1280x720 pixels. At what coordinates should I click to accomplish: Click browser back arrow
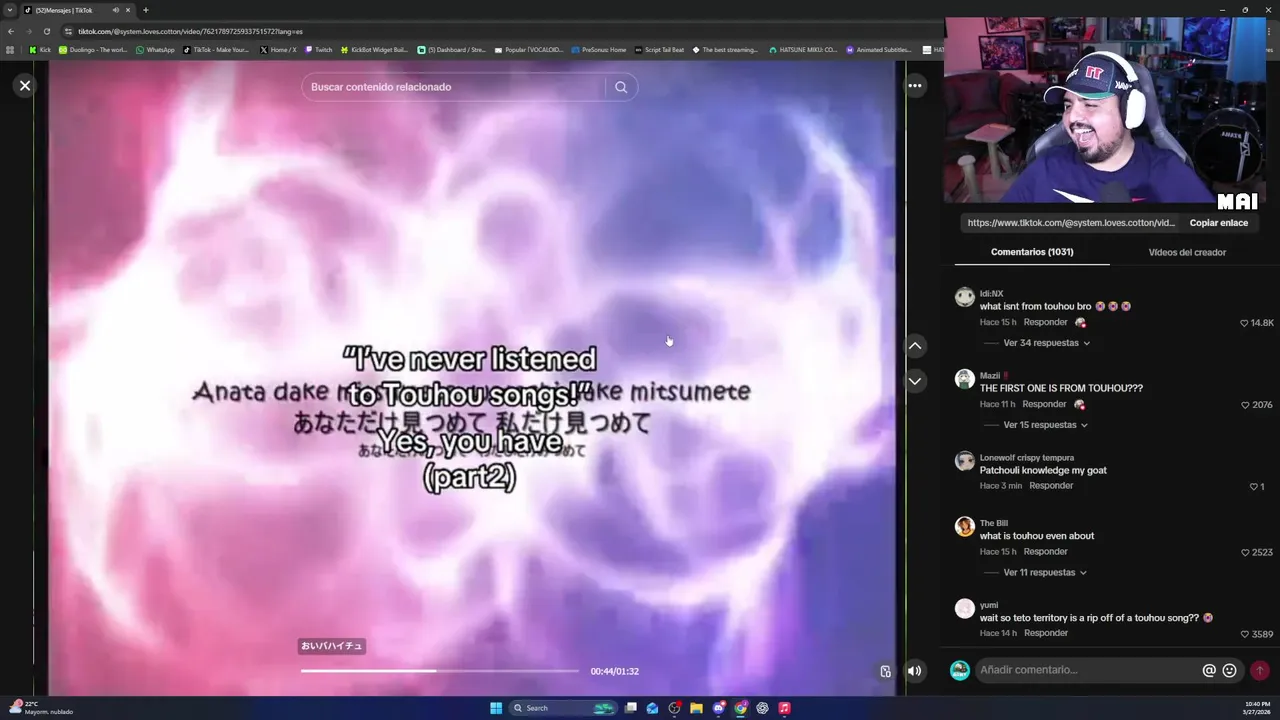pyautogui.click(x=10, y=31)
